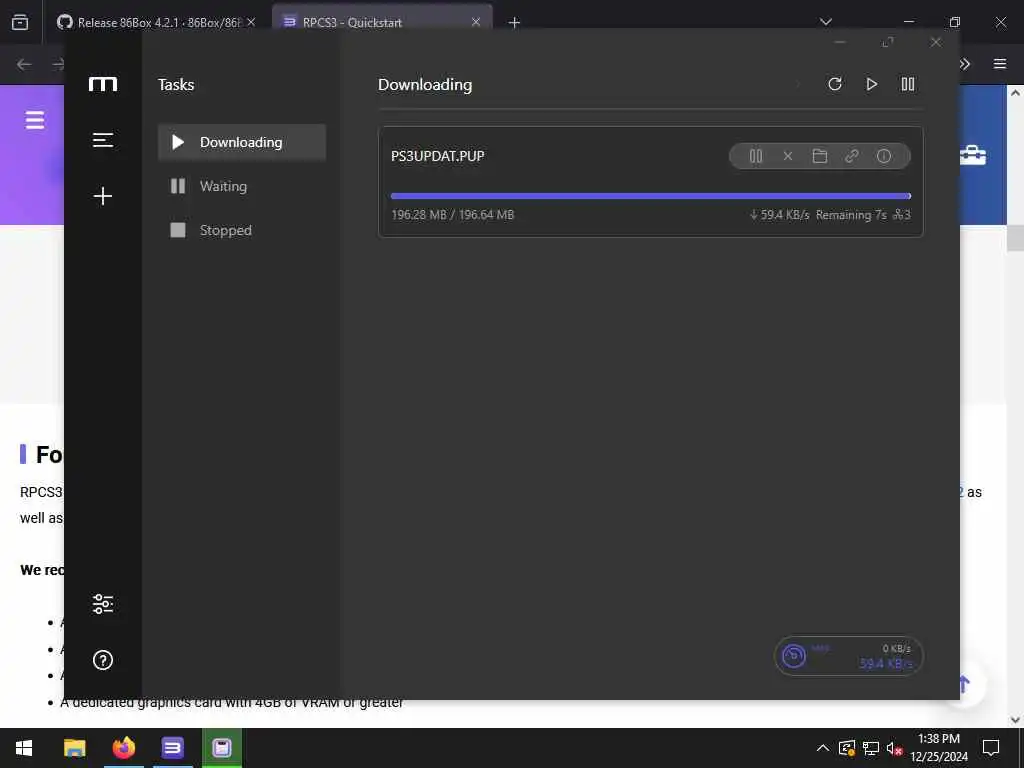The height and width of the screenshot is (768, 1024).
Task: Click the PS3UPDAT.PUP file name
Action: click(438, 156)
